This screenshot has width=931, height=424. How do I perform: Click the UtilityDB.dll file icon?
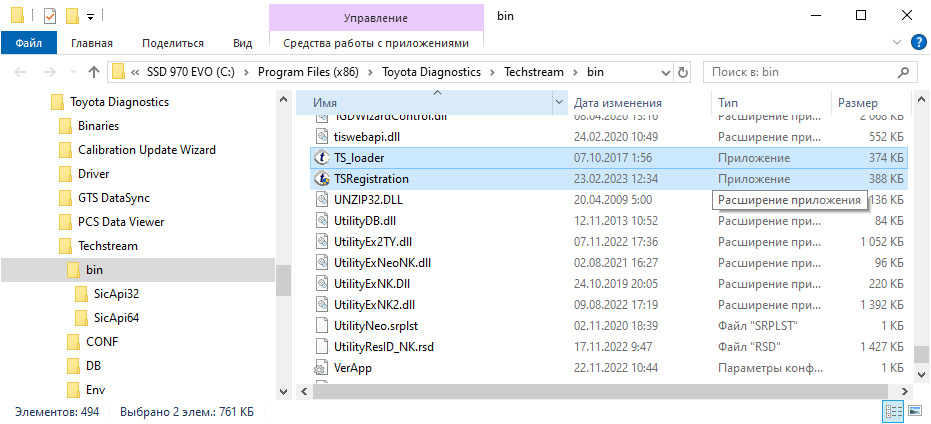[x=321, y=221]
